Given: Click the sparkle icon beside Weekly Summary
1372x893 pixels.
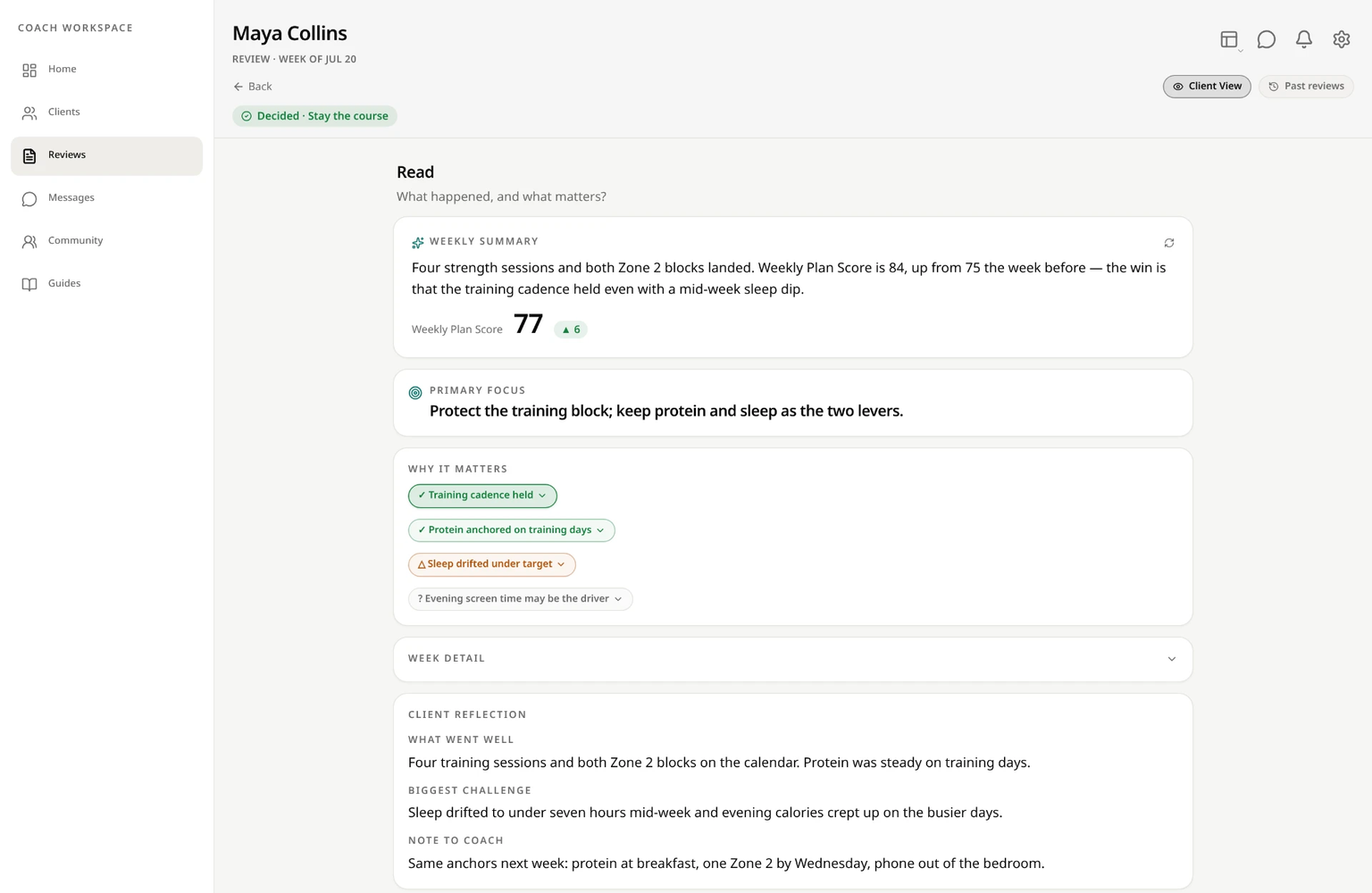Looking at the screenshot, I should click(x=417, y=243).
